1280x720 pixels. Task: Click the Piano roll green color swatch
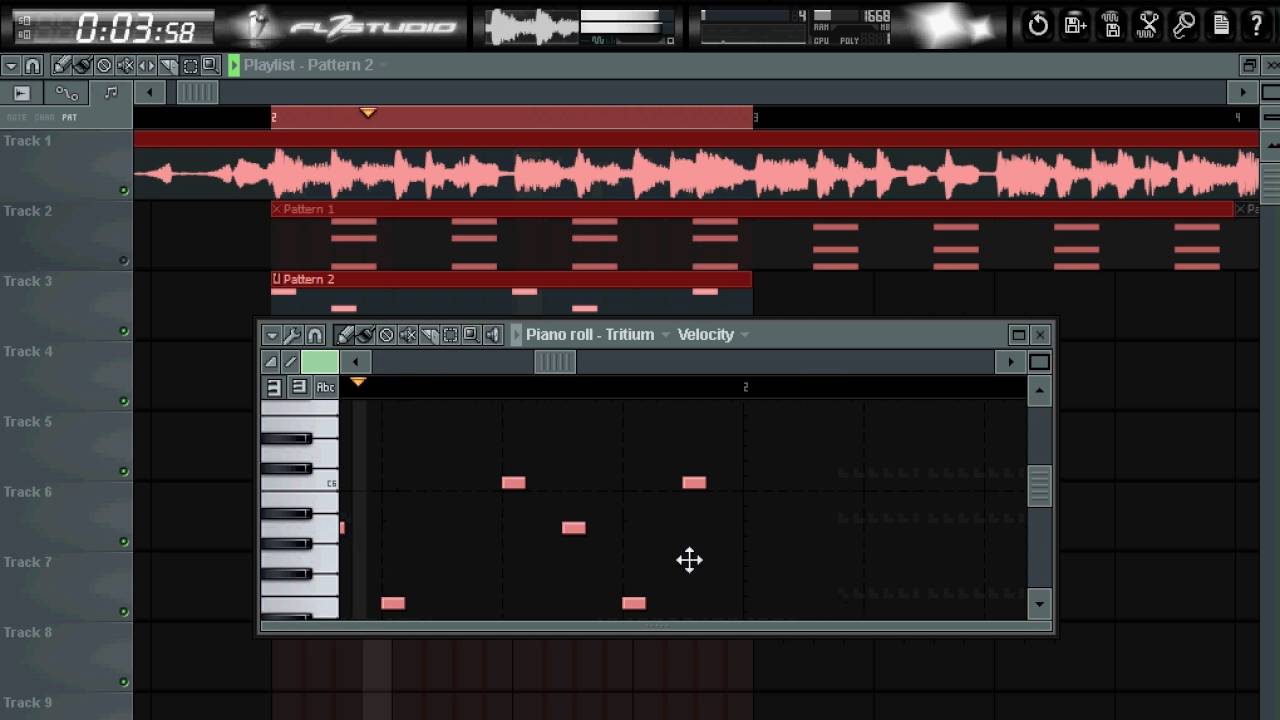tap(320, 362)
